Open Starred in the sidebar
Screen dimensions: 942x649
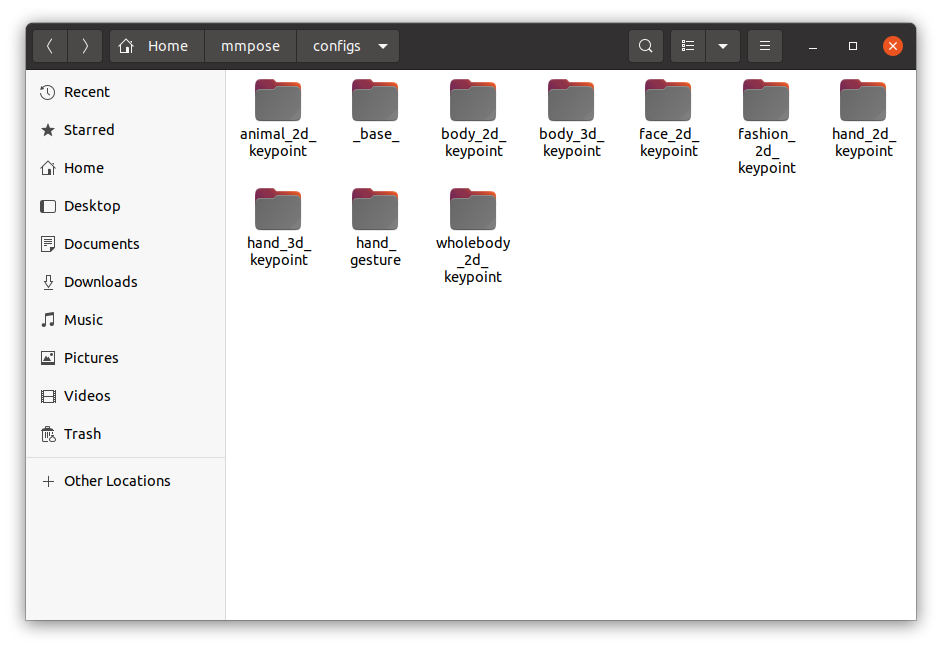[126, 130]
